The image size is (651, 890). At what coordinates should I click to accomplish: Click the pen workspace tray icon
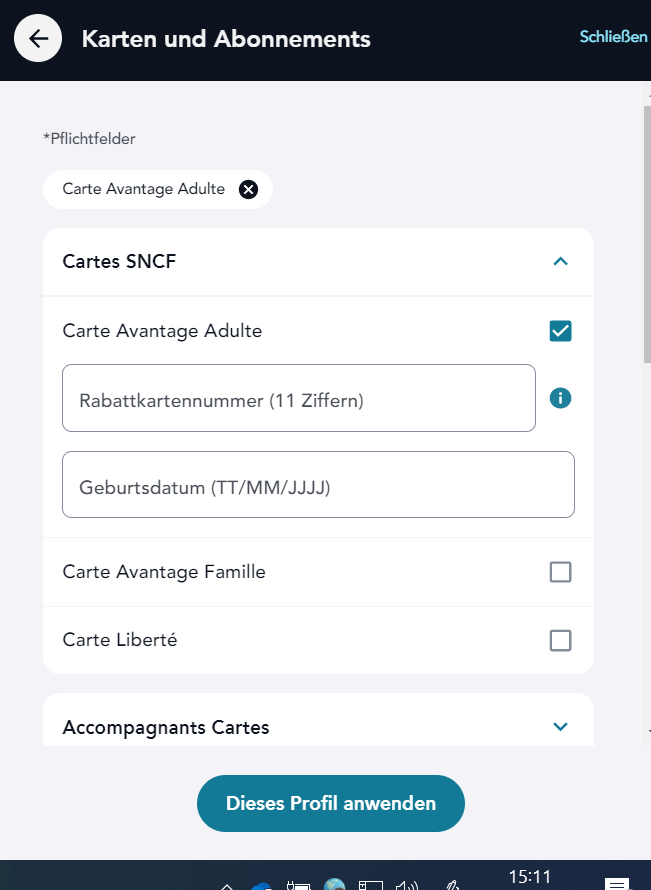pyautogui.click(x=453, y=886)
